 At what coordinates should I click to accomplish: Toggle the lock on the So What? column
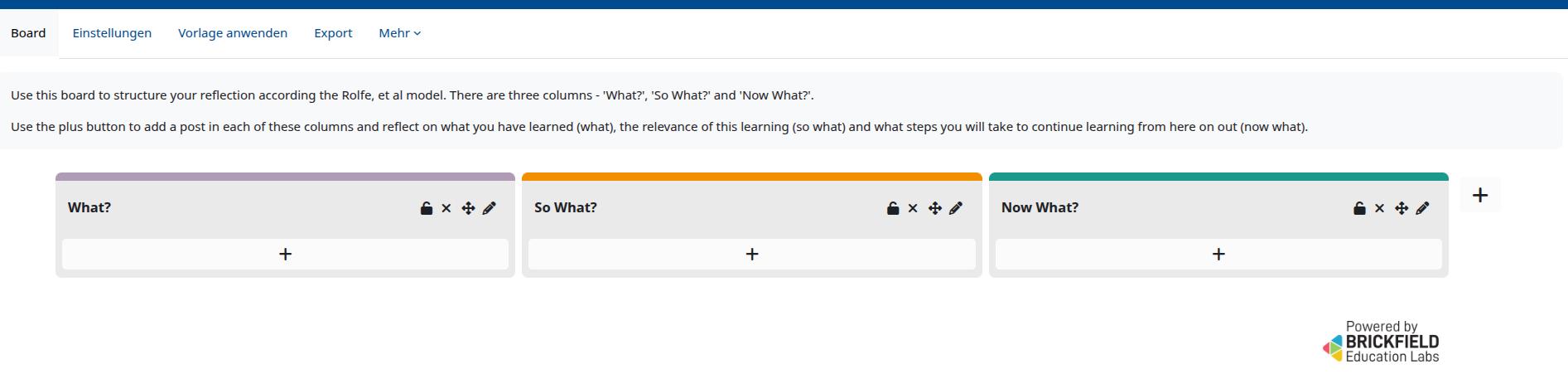point(892,208)
